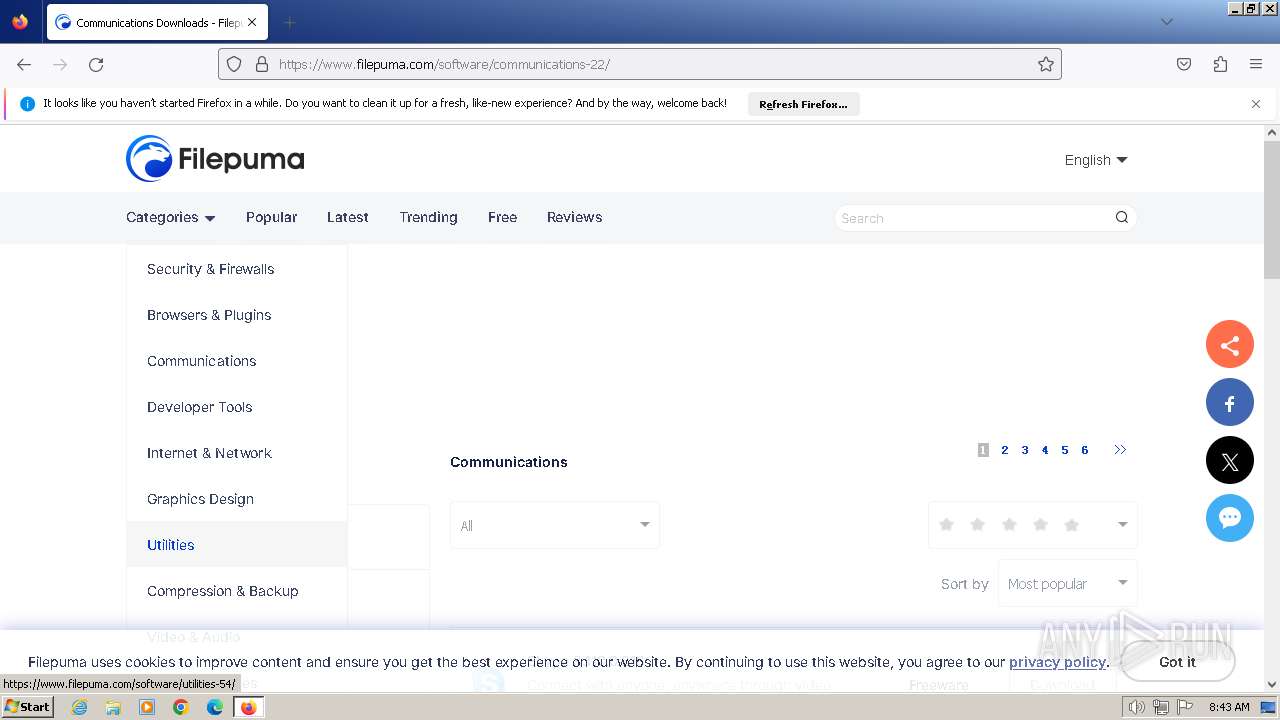Click the site lock padlock icon
Viewport: 1280px width, 720px height.
[262, 64]
